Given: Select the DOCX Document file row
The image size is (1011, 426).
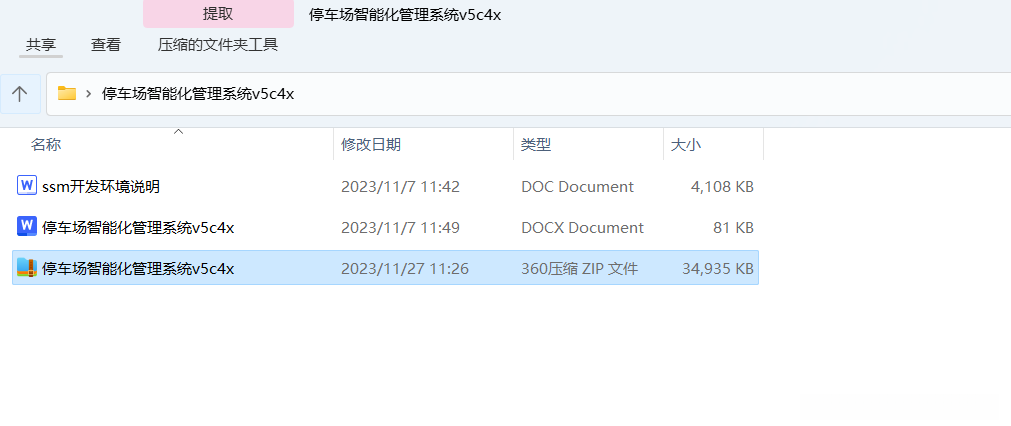Looking at the screenshot, I should tap(386, 227).
